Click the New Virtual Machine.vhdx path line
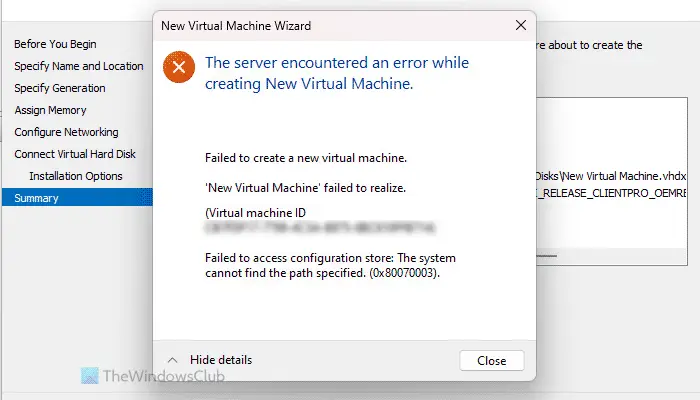Screen dimensions: 700x400 click(x=611, y=176)
